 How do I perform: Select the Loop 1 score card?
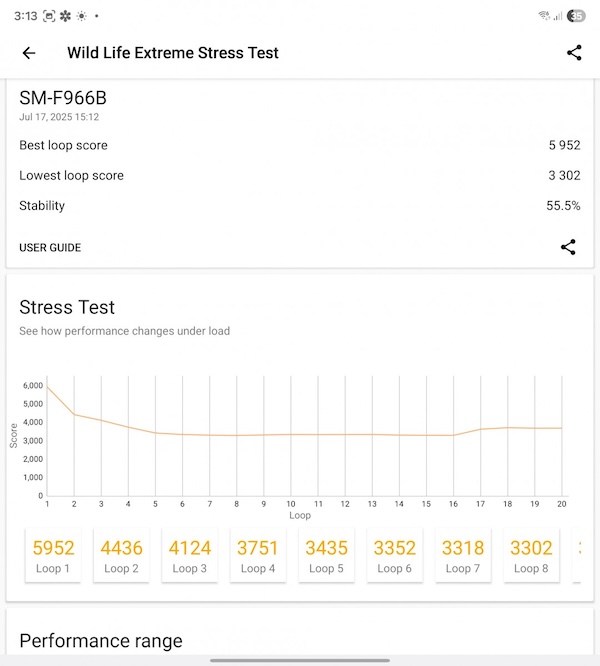coord(52,556)
